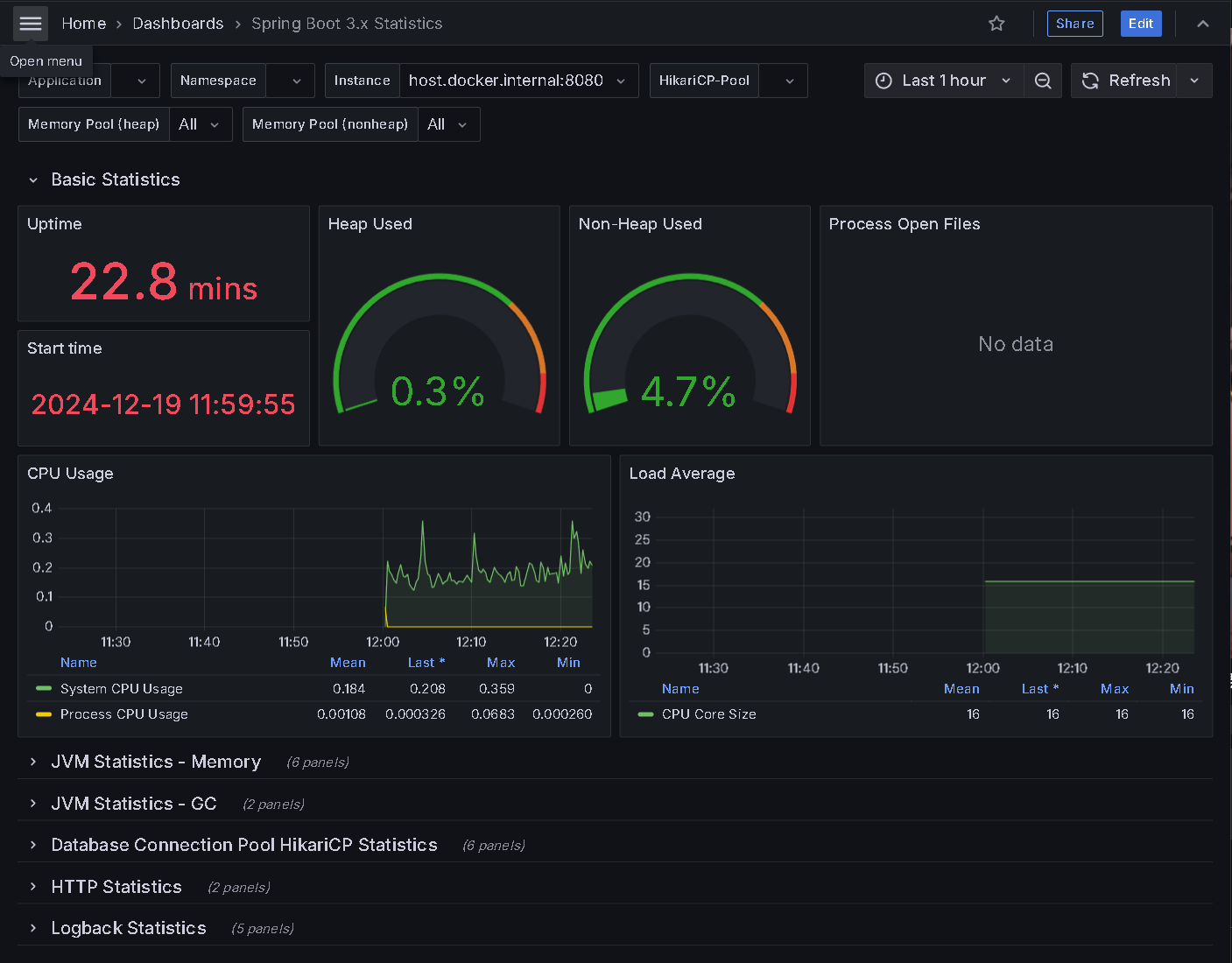Click the clock icon in time picker
Screen dimensions: 1232x963
[884, 81]
